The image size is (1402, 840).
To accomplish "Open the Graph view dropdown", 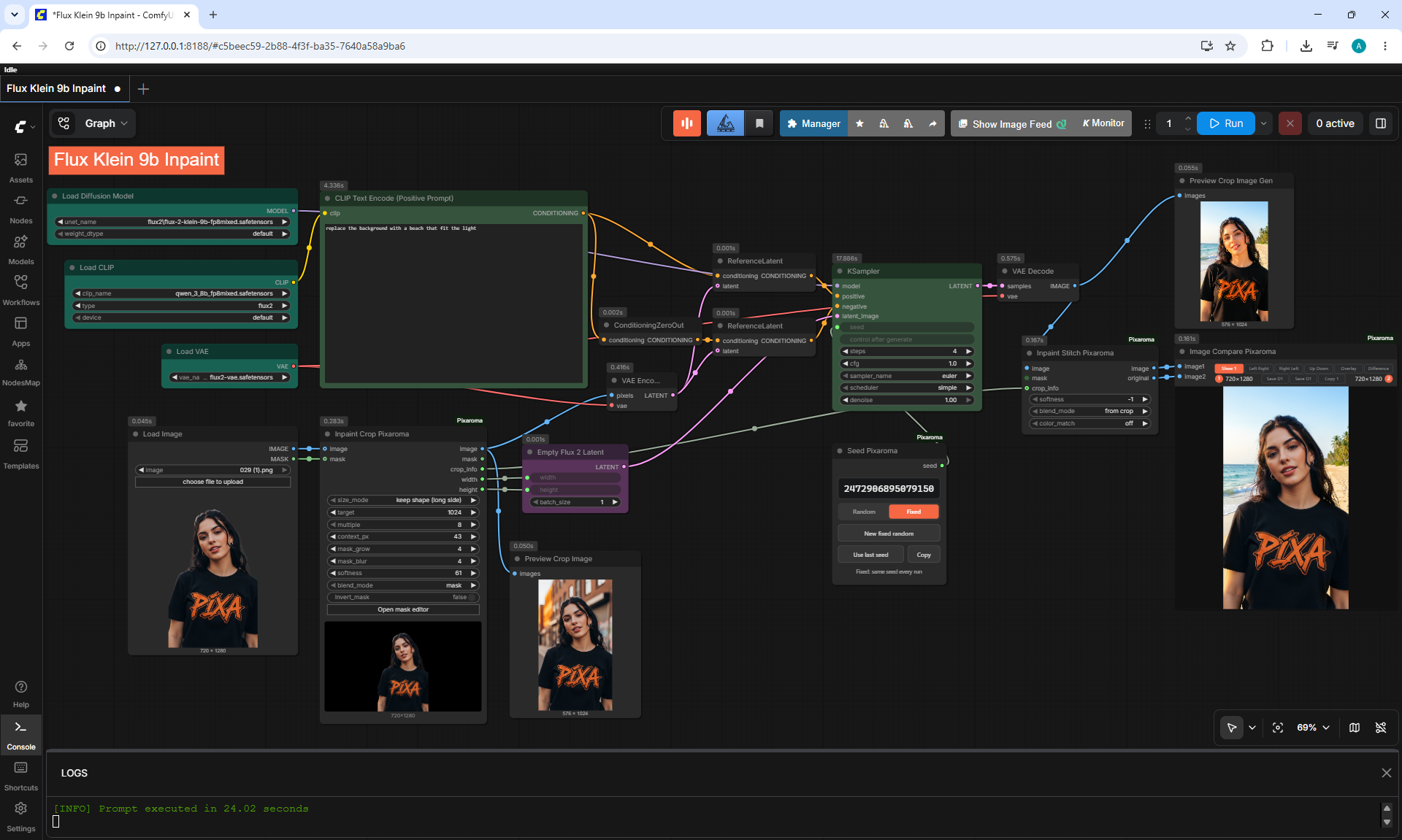I will tap(93, 123).
